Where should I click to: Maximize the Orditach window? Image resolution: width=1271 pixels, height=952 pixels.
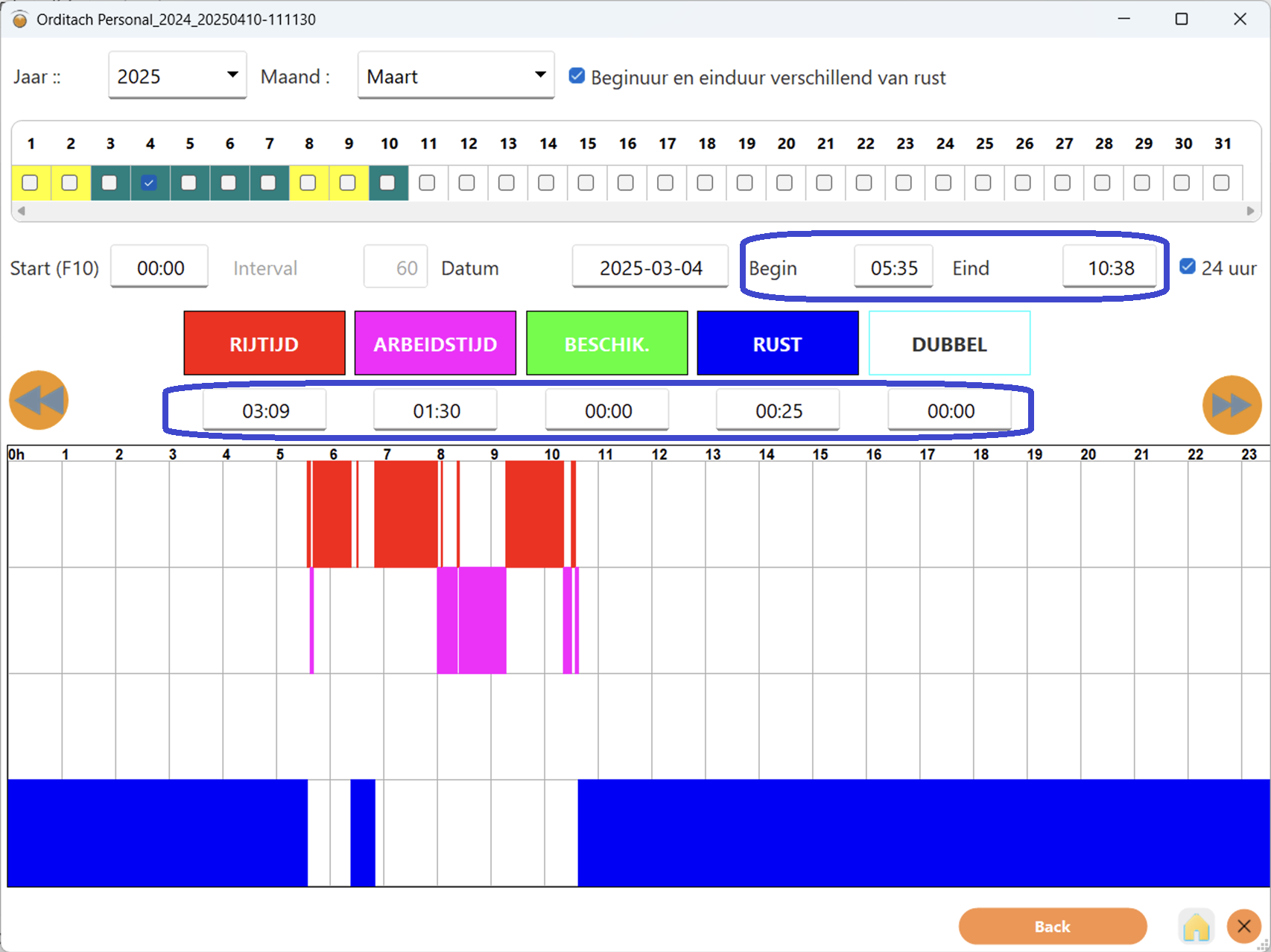(1182, 19)
